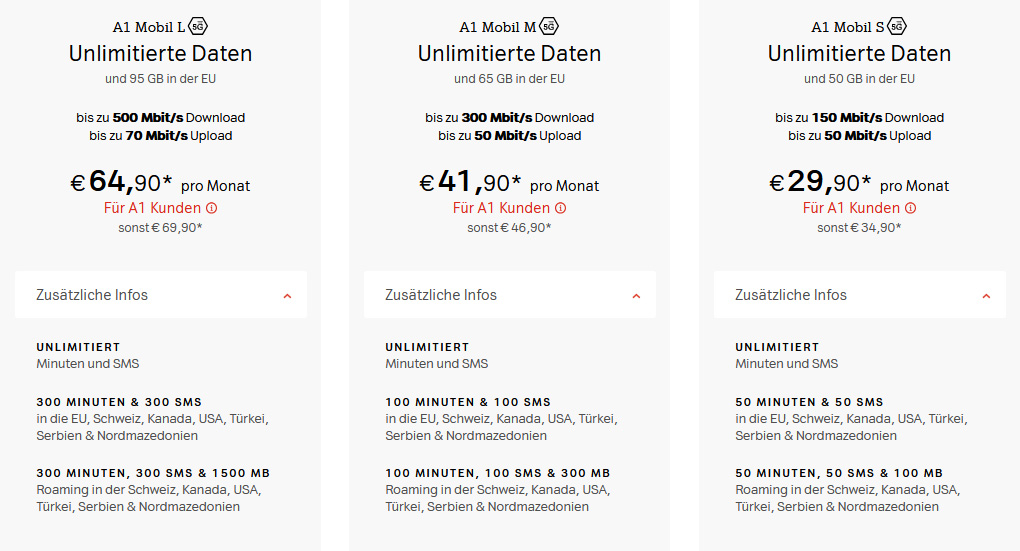Click the 5G badge next to A1 Mobil L
Screen dimensions: 1020x551
click(198, 27)
